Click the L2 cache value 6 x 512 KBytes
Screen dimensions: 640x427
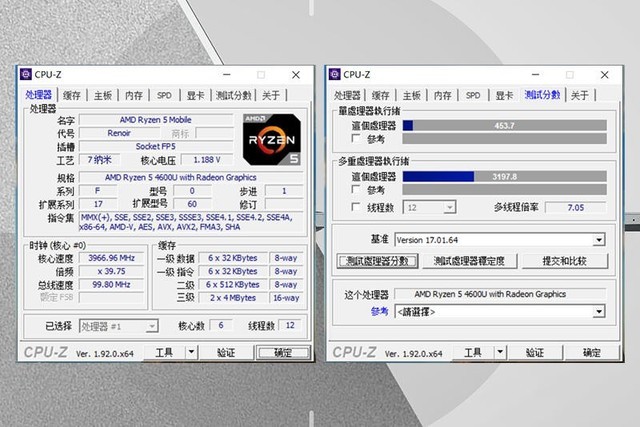click(233, 285)
